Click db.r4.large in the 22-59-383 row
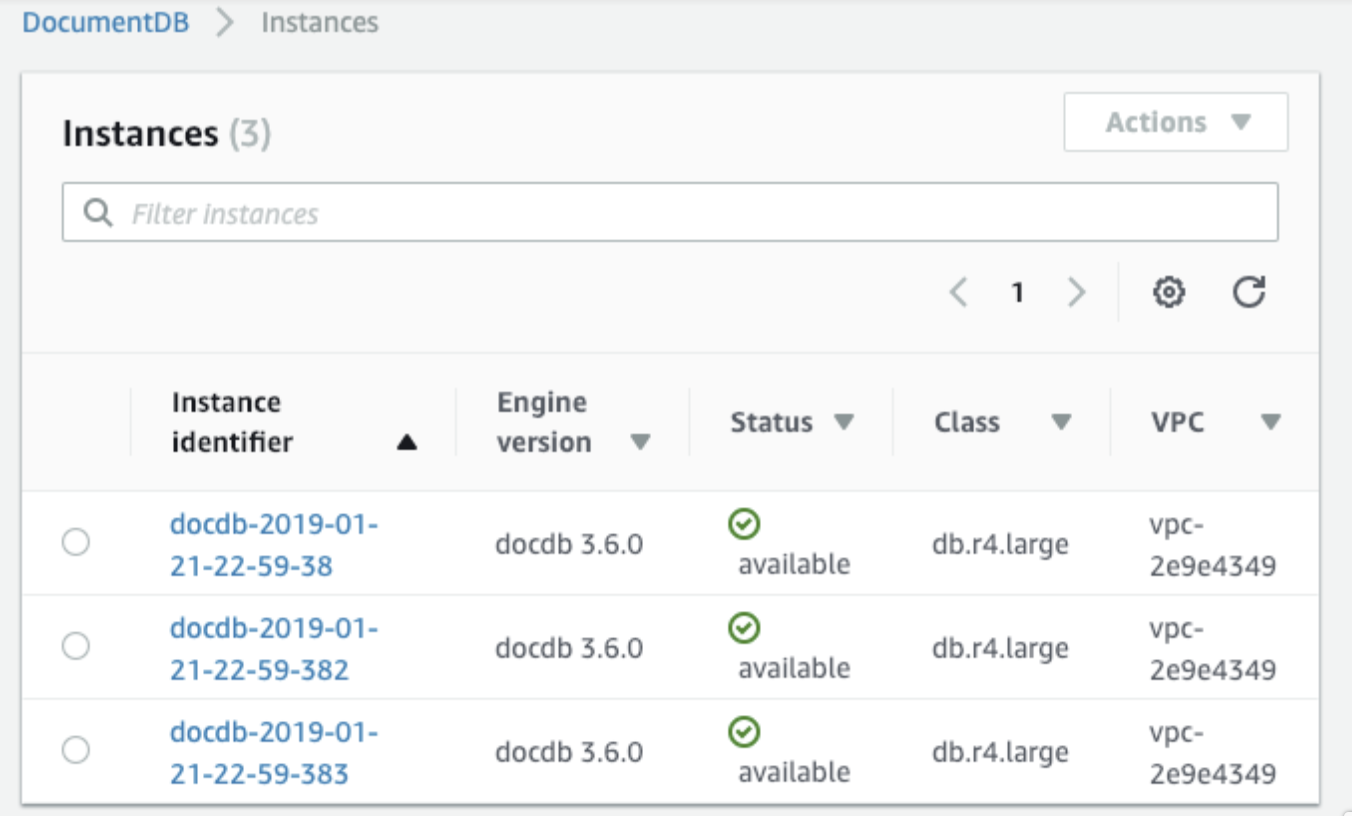Image resolution: width=1352 pixels, height=816 pixels. (x=1000, y=753)
